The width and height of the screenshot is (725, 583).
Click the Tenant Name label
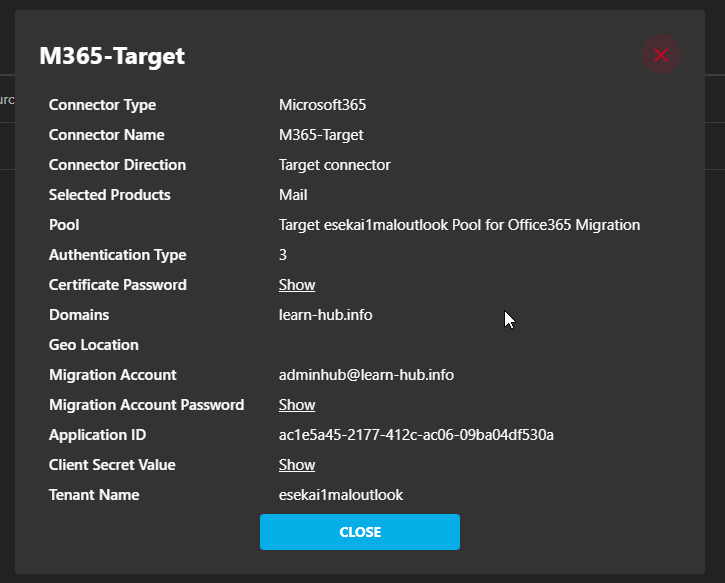point(94,495)
